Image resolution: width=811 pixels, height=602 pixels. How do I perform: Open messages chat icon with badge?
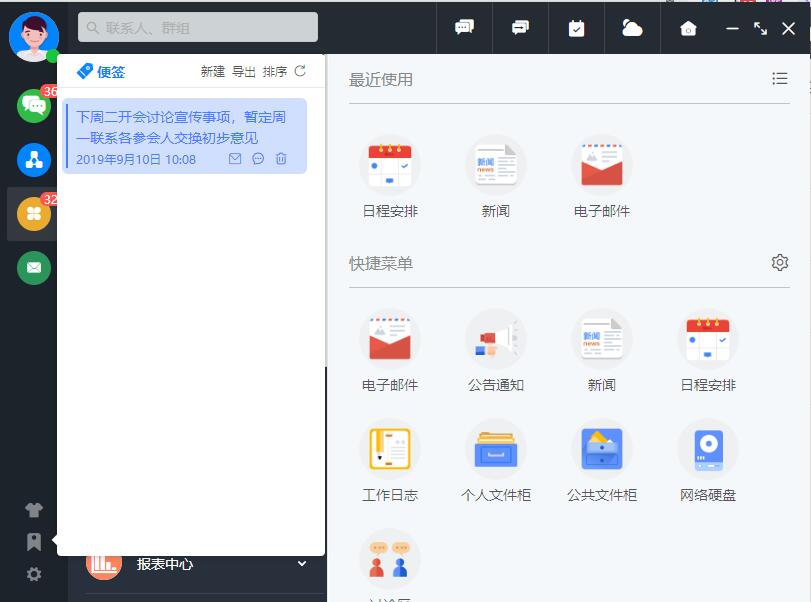34,106
